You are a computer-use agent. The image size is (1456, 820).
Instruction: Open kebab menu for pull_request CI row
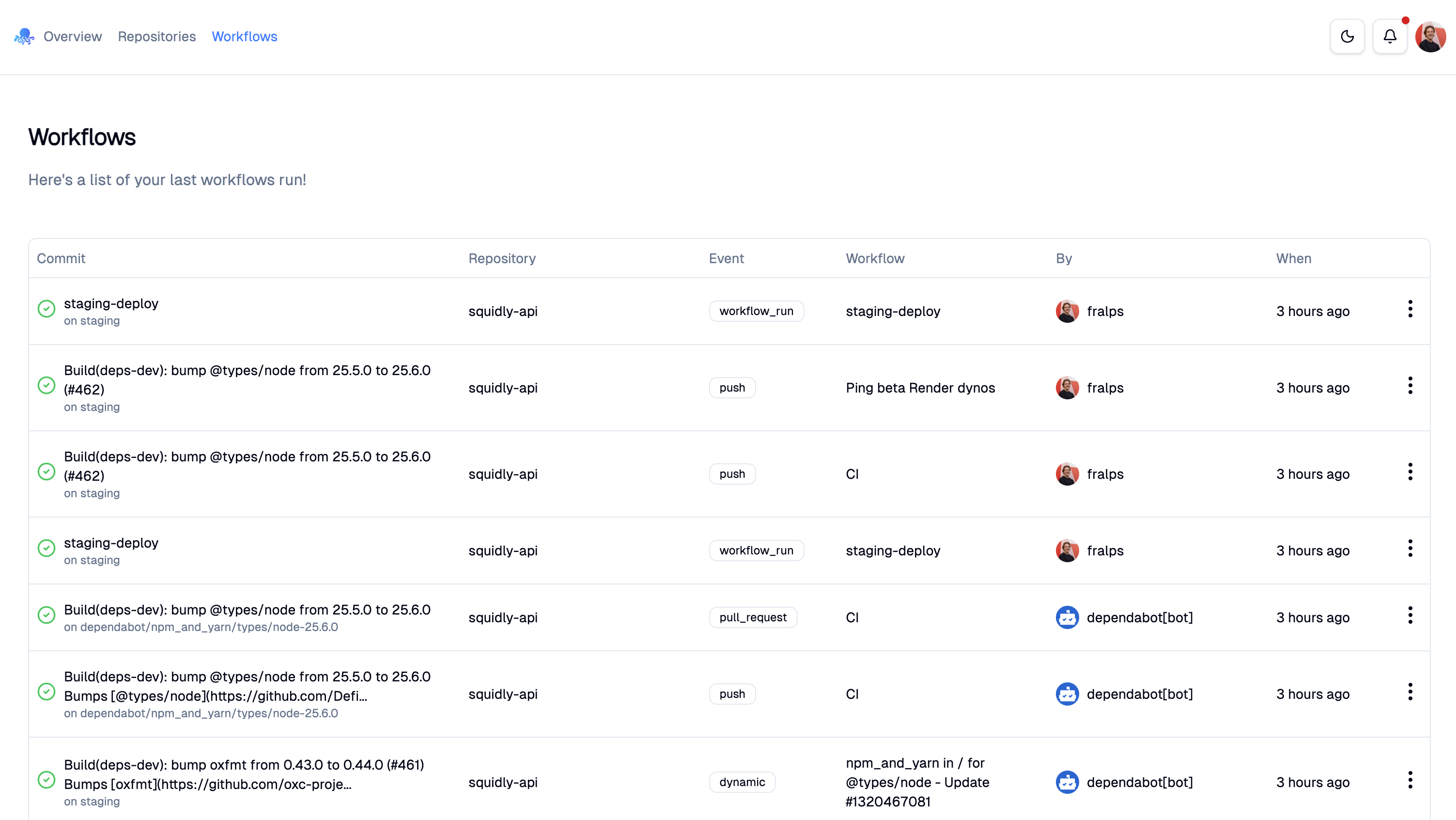[1410, 615]
